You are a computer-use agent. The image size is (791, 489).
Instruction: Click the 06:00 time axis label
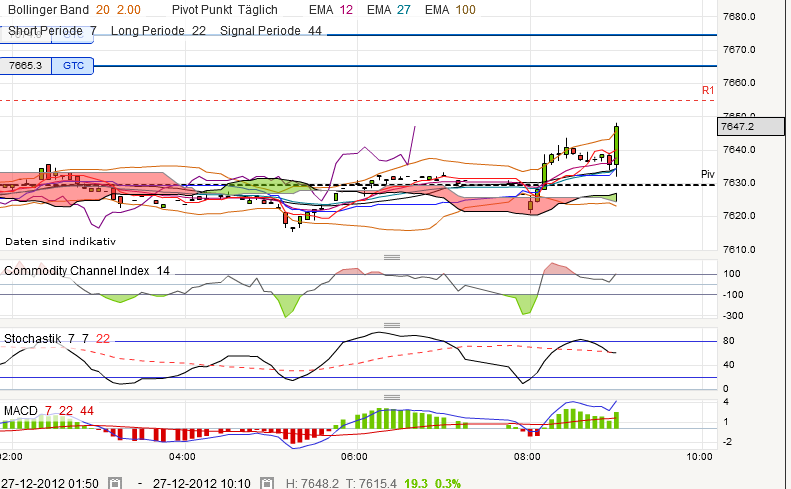coord(354,457)
